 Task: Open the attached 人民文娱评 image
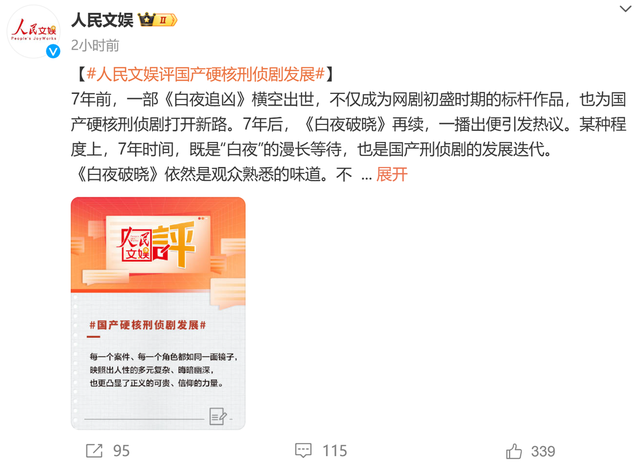[x=158, y=313]
